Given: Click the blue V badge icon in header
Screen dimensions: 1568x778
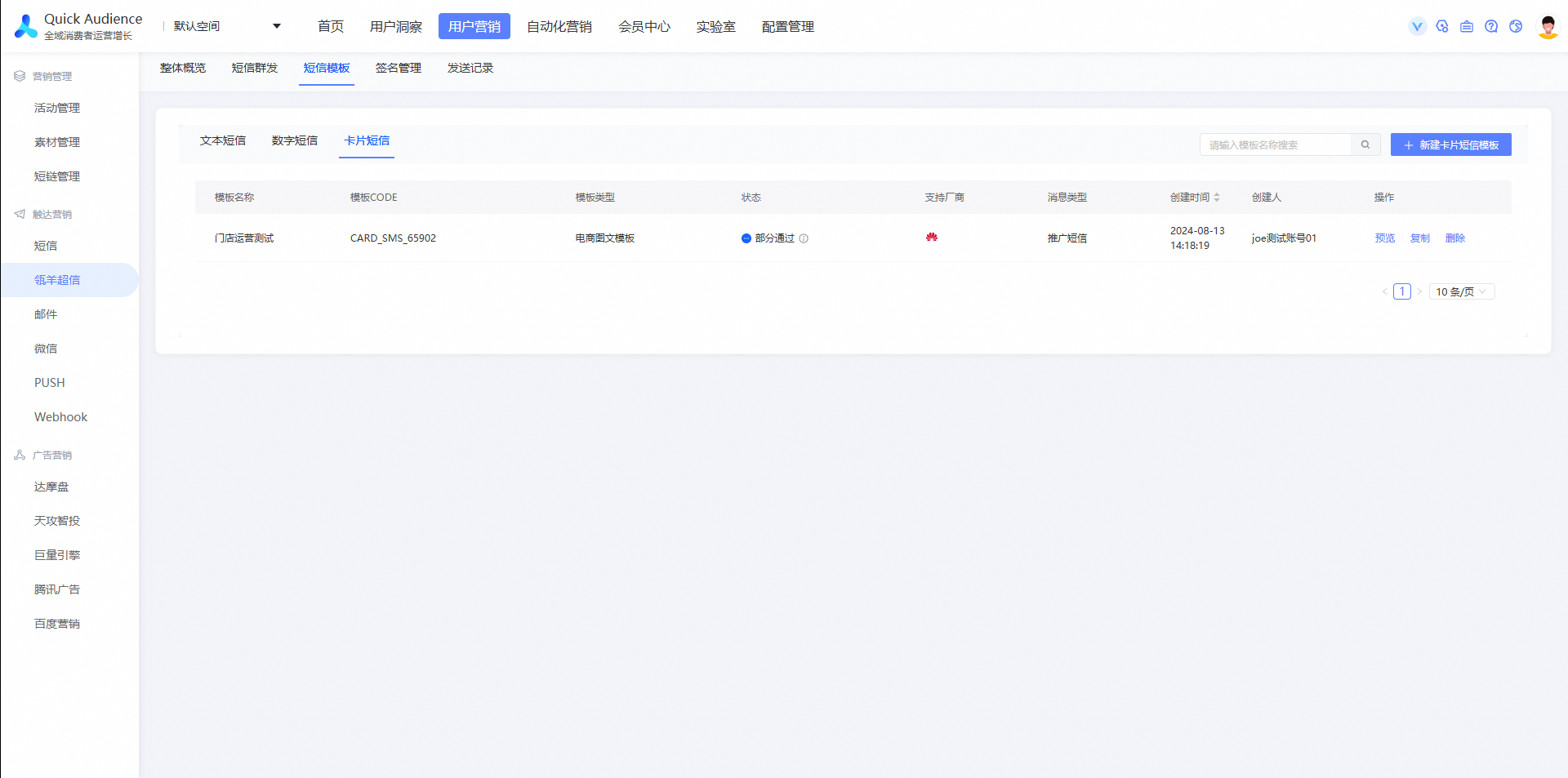Looking at the screenshot, I should click(1418, 26).
